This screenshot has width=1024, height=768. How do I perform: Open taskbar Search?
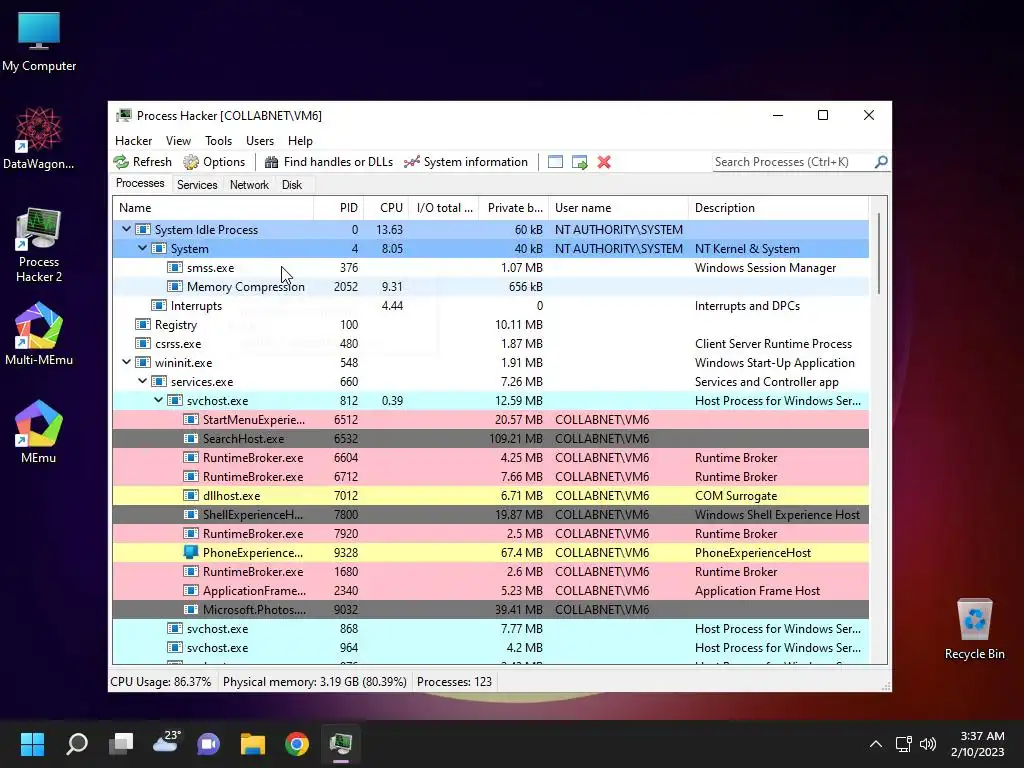coord(77,744)
